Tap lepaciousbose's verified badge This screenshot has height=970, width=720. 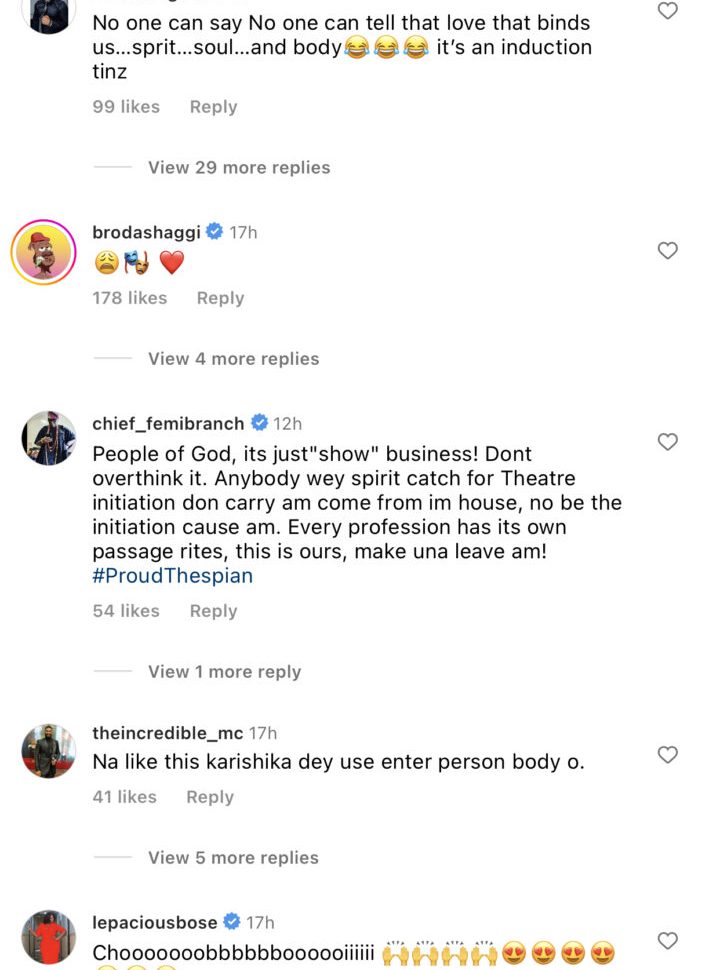(231, 921)
